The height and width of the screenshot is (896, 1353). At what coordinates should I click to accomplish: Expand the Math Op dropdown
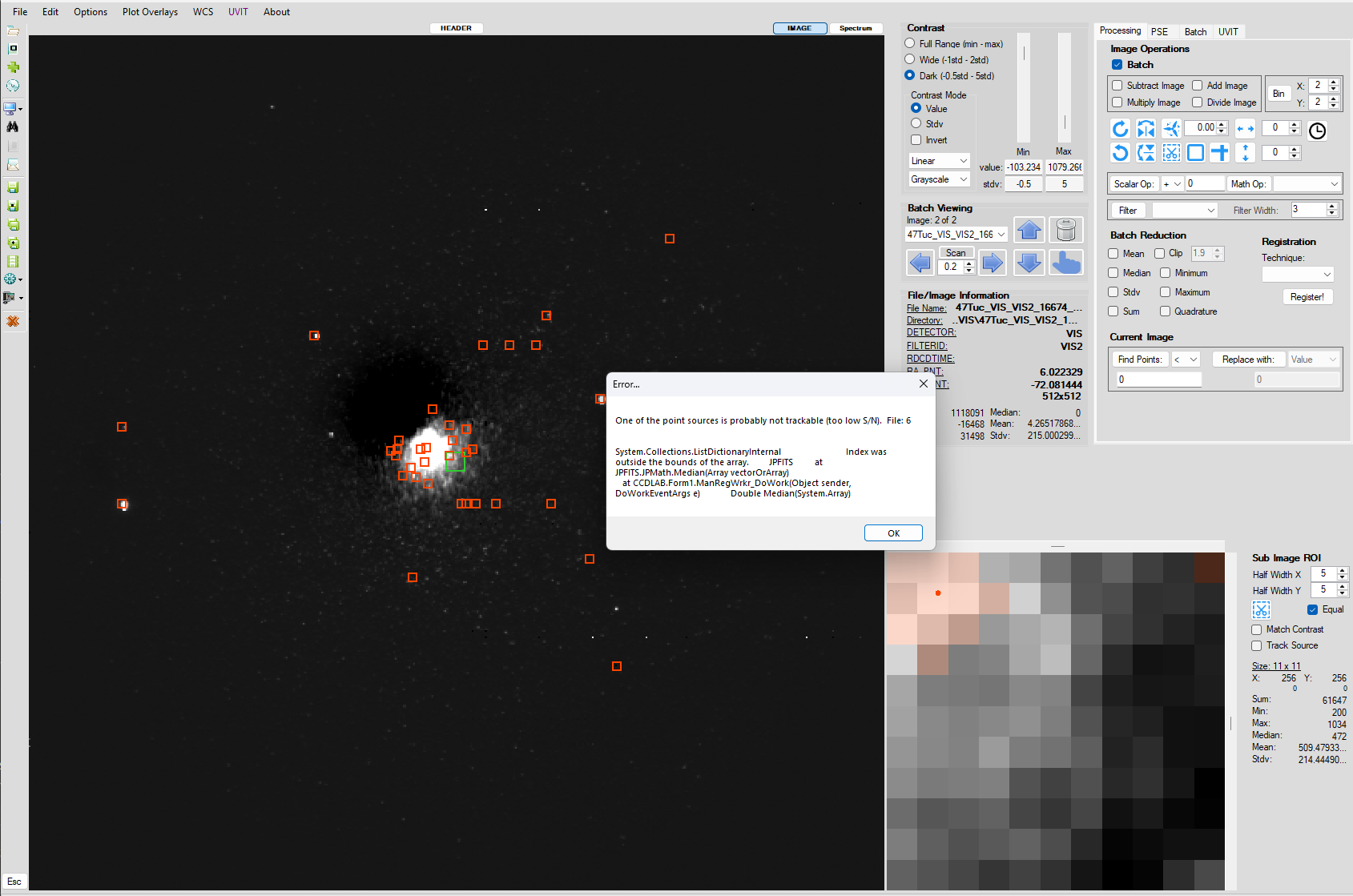[1306, 184]
